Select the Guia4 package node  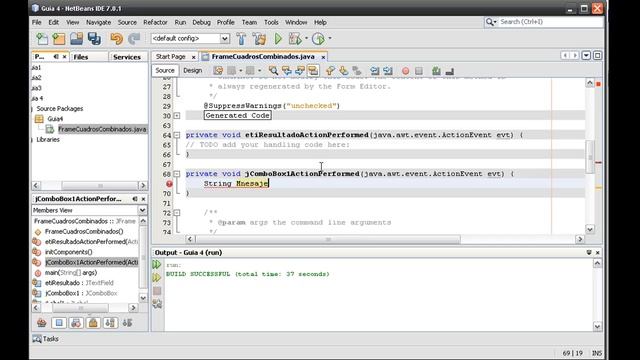pyautogui.click(x=55, y=119)
